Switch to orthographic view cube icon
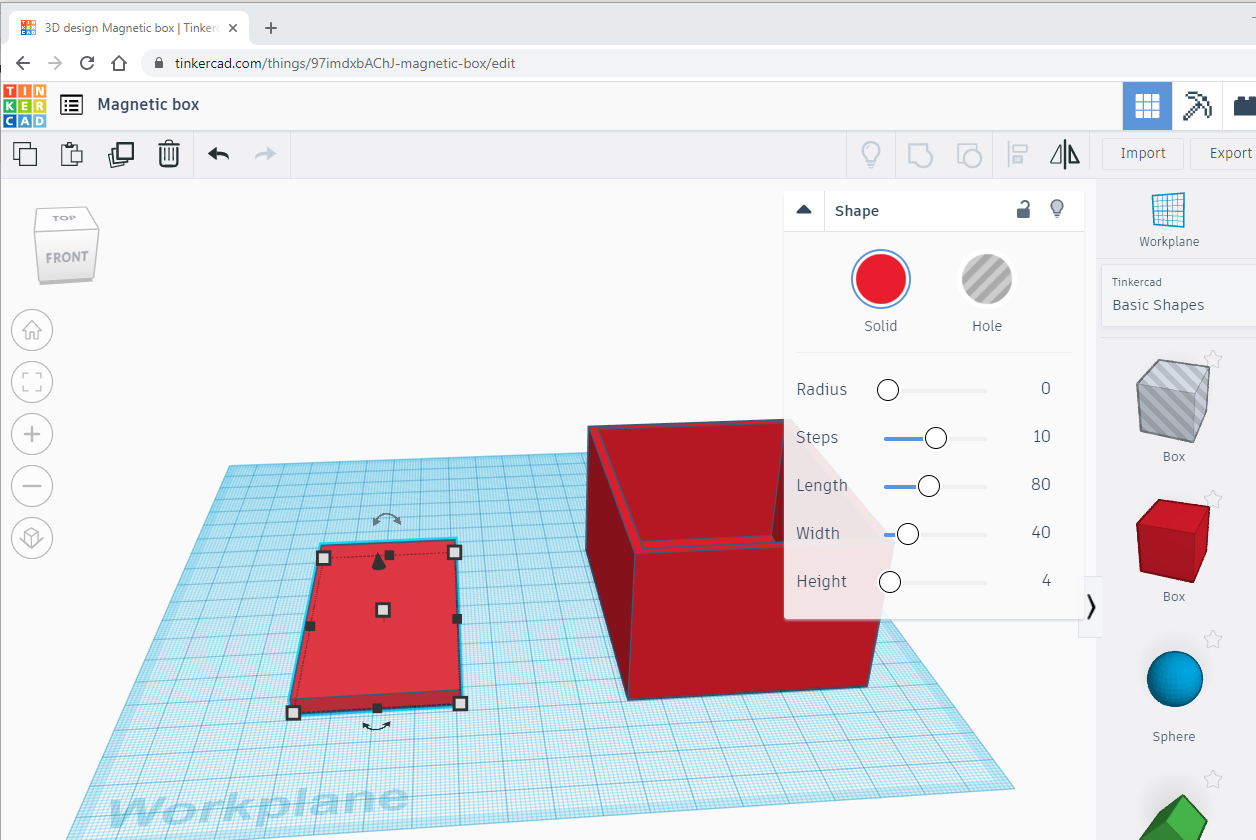This screenshot has width=1256, height=840. (32, 538)
